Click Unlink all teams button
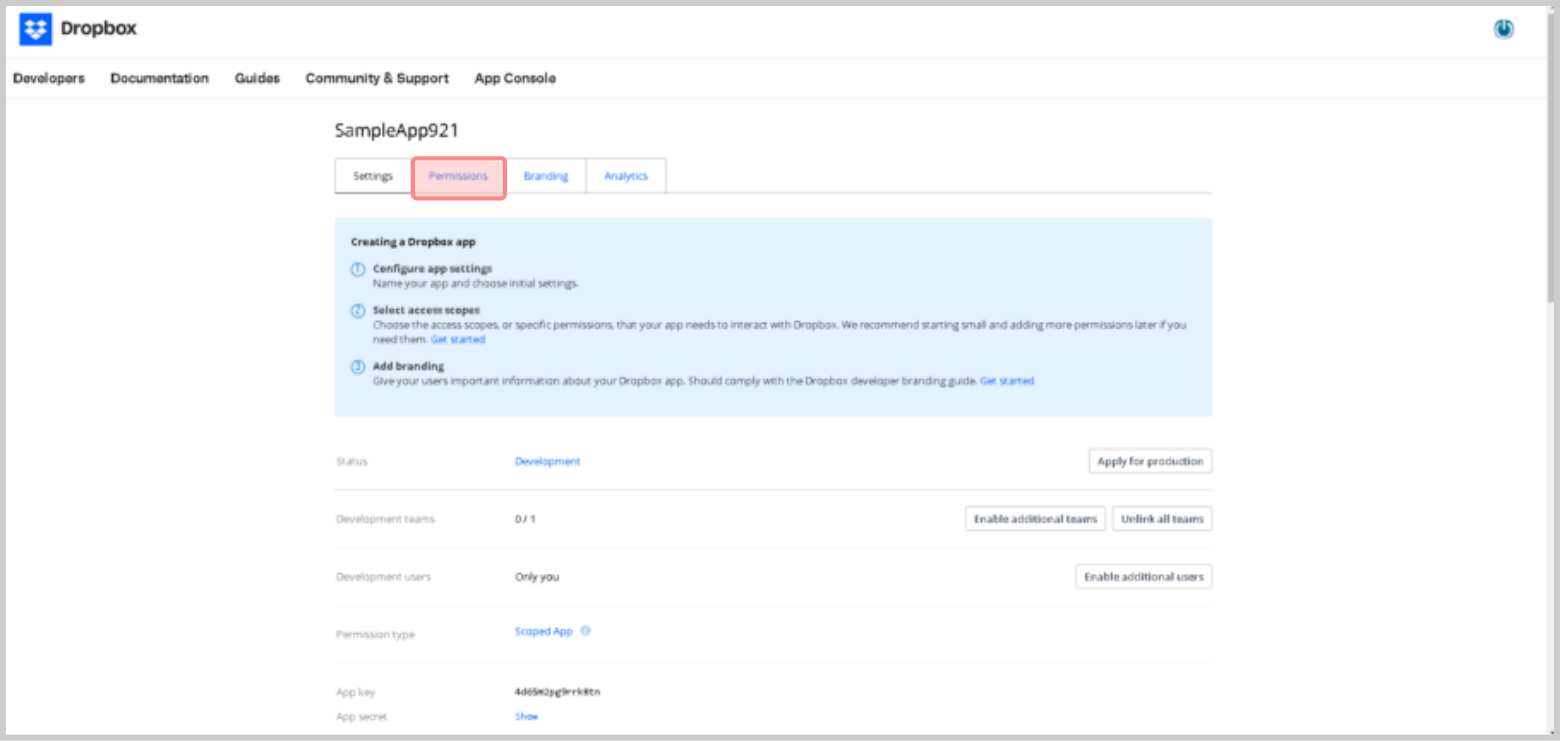This screenshot has height=741, width=1560. tap(1162, 519)
